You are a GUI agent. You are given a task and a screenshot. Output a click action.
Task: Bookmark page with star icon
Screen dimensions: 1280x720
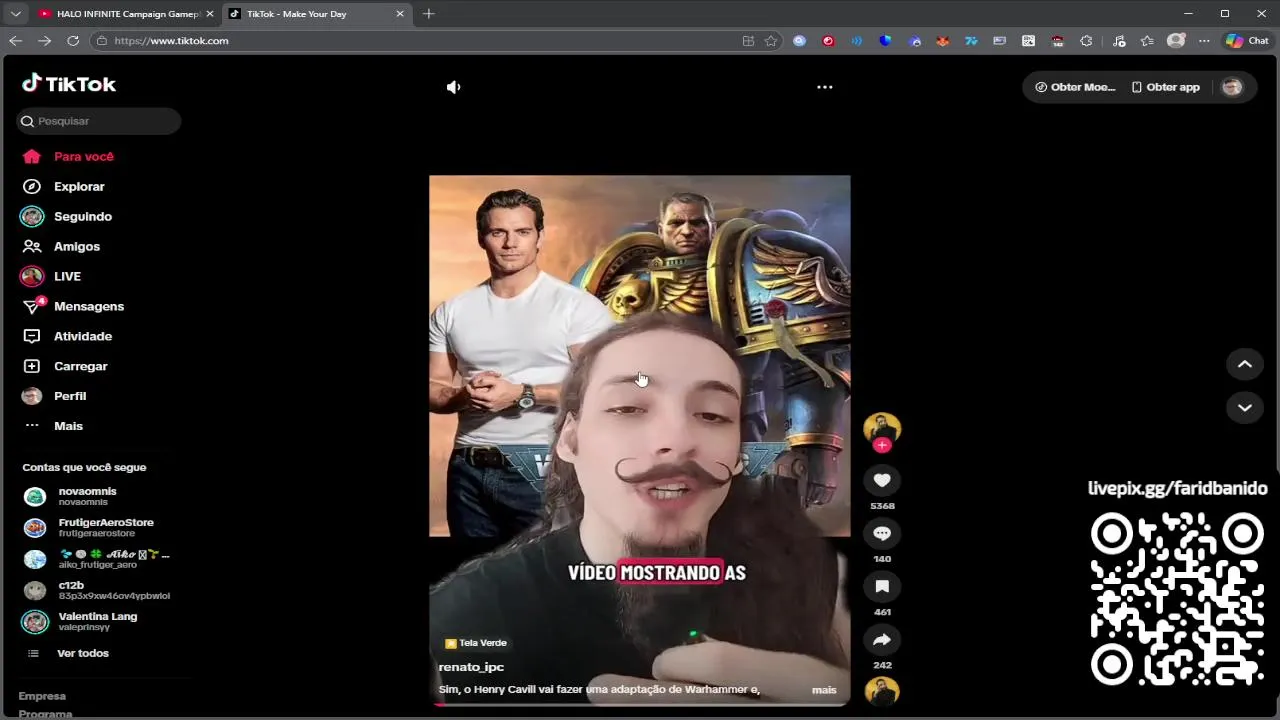coord(771,41)
